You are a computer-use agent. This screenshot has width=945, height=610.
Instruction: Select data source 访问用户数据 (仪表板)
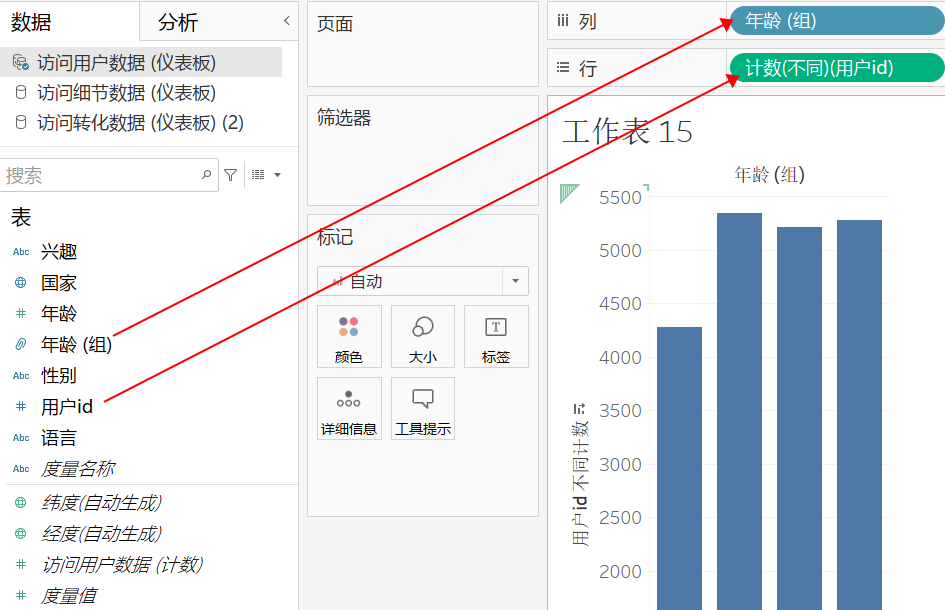point(141,63)
